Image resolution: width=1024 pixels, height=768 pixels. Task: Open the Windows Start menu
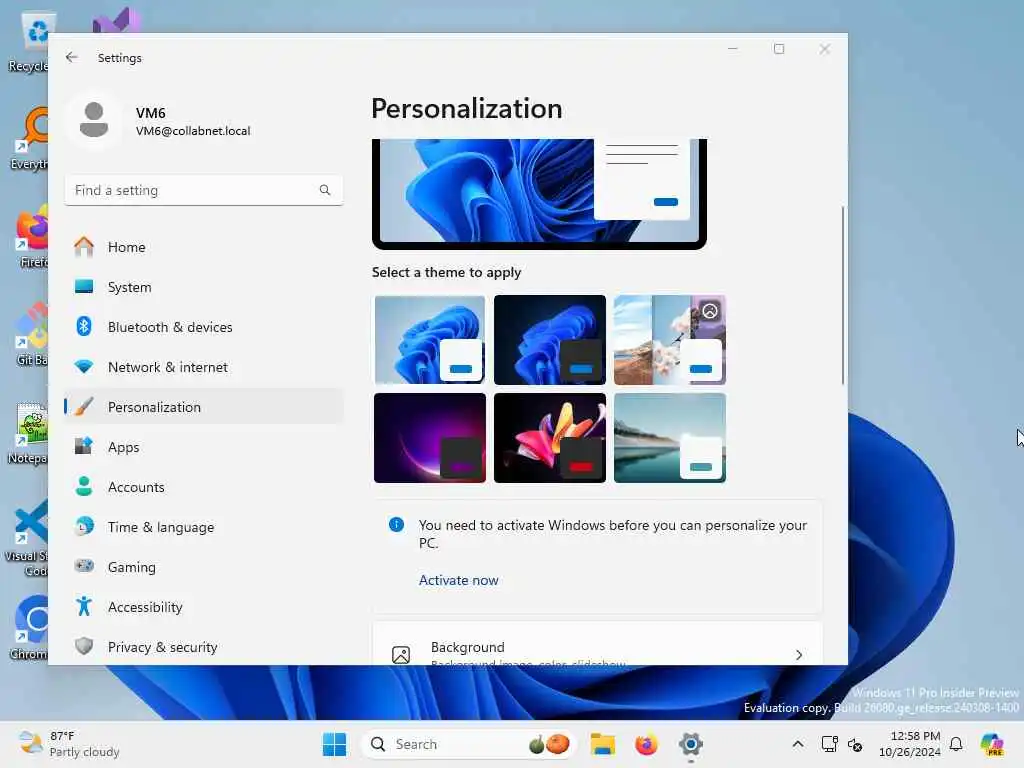334,744
